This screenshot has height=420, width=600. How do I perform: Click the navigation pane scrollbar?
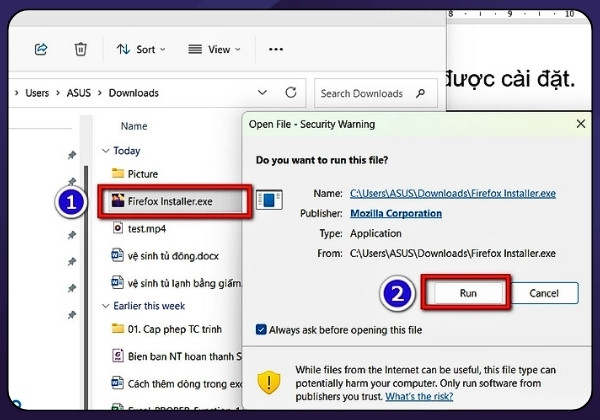click(86, 287)
